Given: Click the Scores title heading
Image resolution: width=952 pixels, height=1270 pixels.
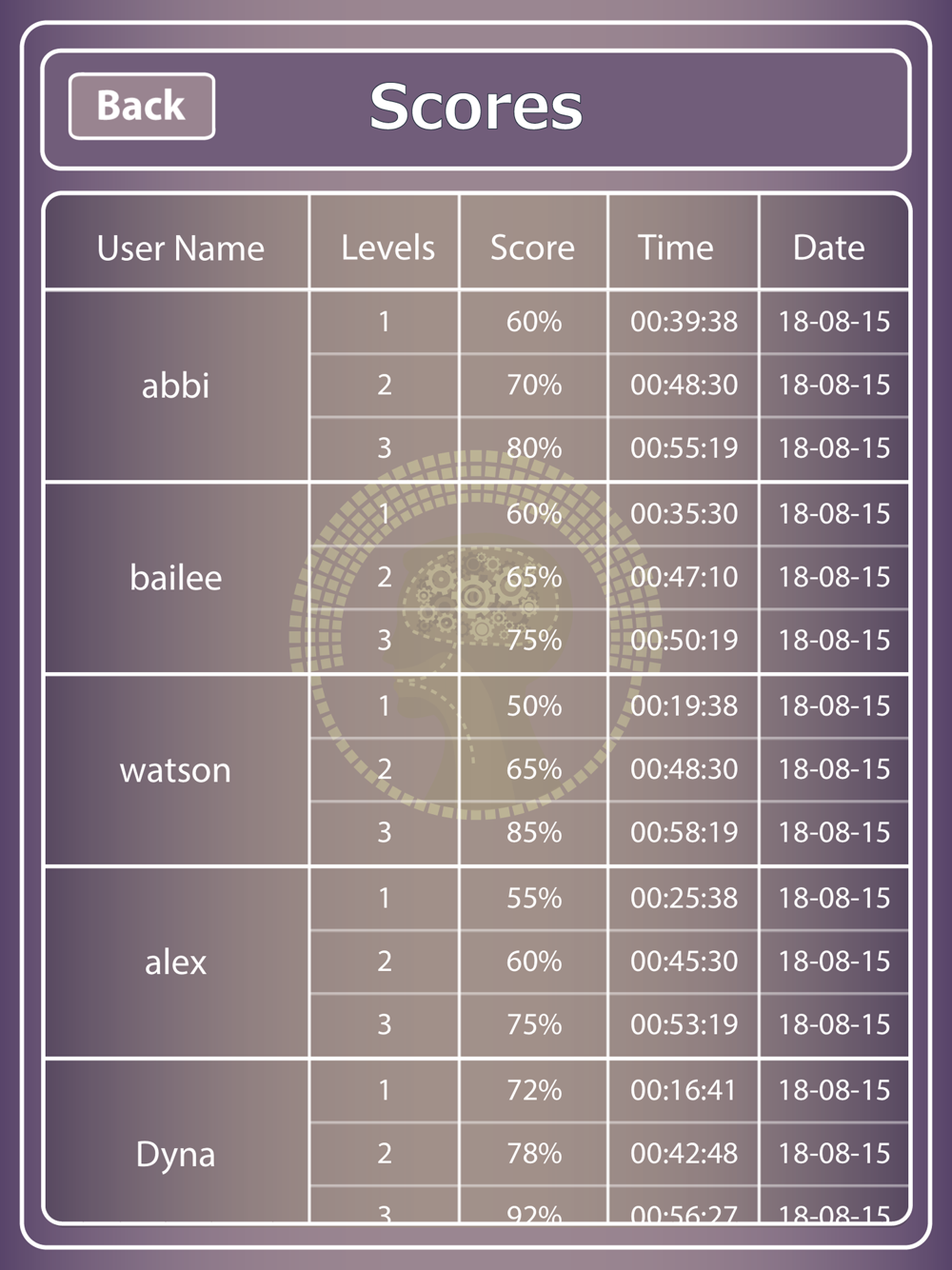Looking at the screenshot, I should click(476, 107).
